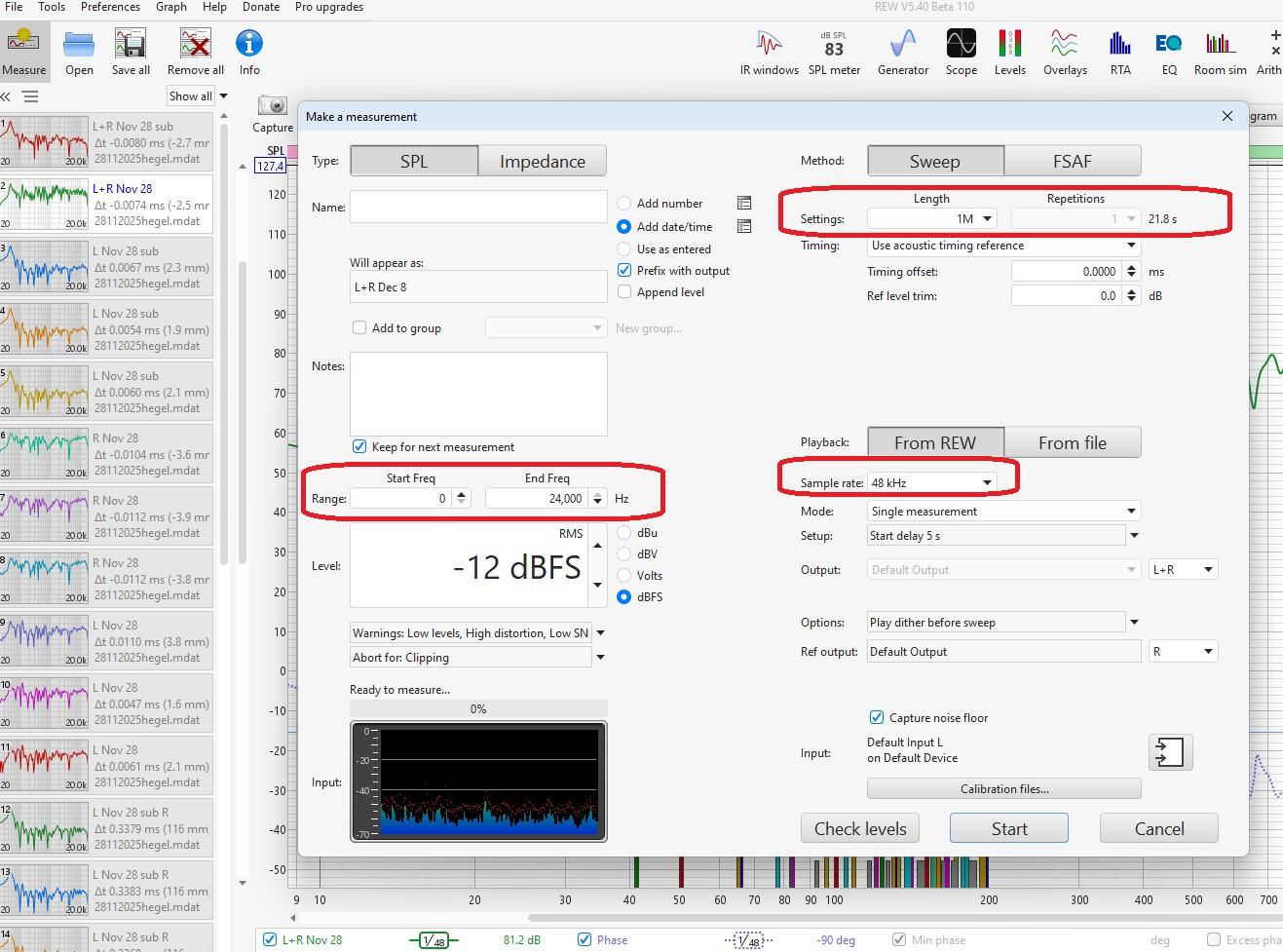
Task: Open the Generator tool icon
Action: point(902,51)
